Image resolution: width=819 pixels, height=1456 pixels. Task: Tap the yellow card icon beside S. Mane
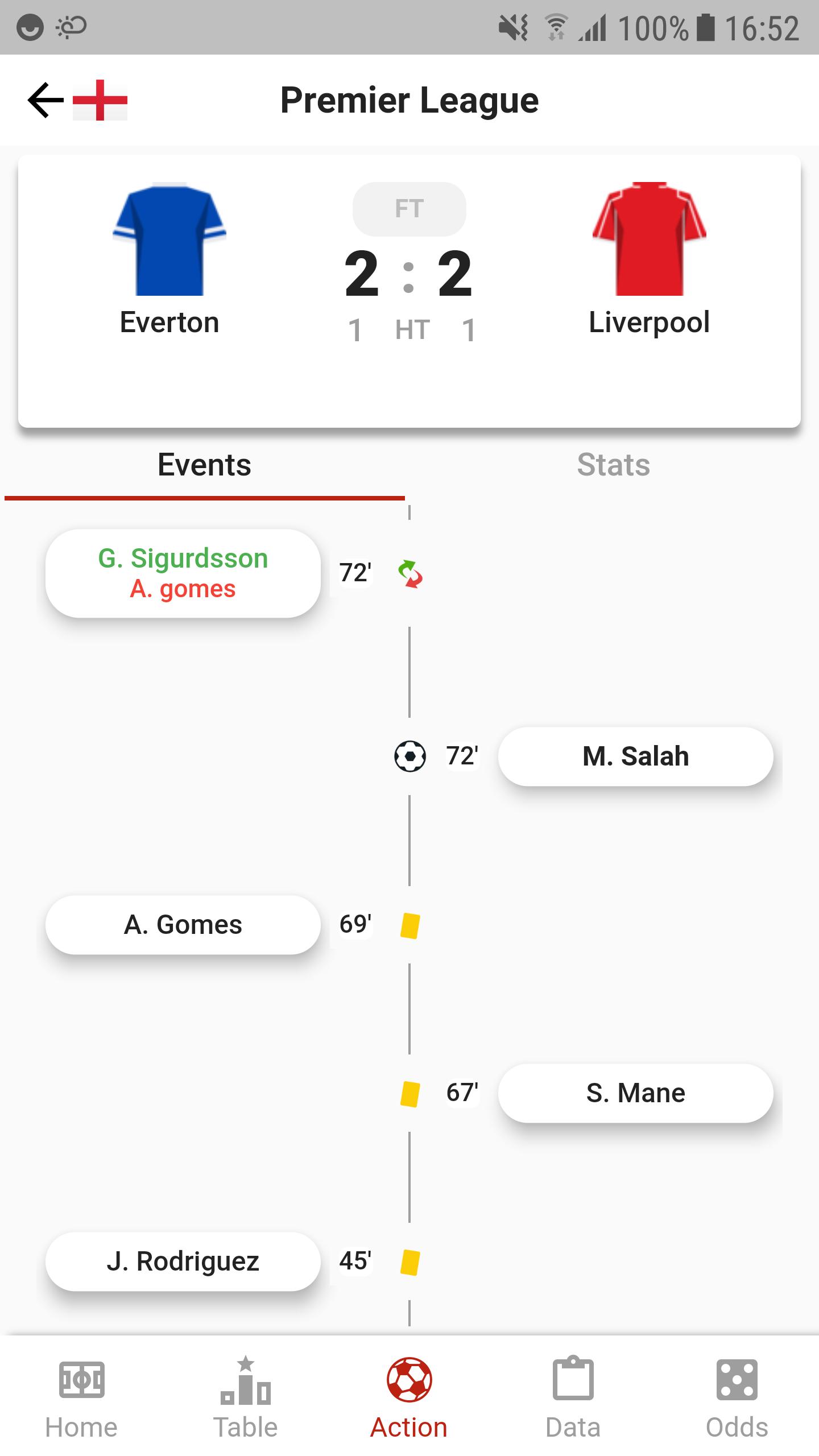pos(410,1093)
